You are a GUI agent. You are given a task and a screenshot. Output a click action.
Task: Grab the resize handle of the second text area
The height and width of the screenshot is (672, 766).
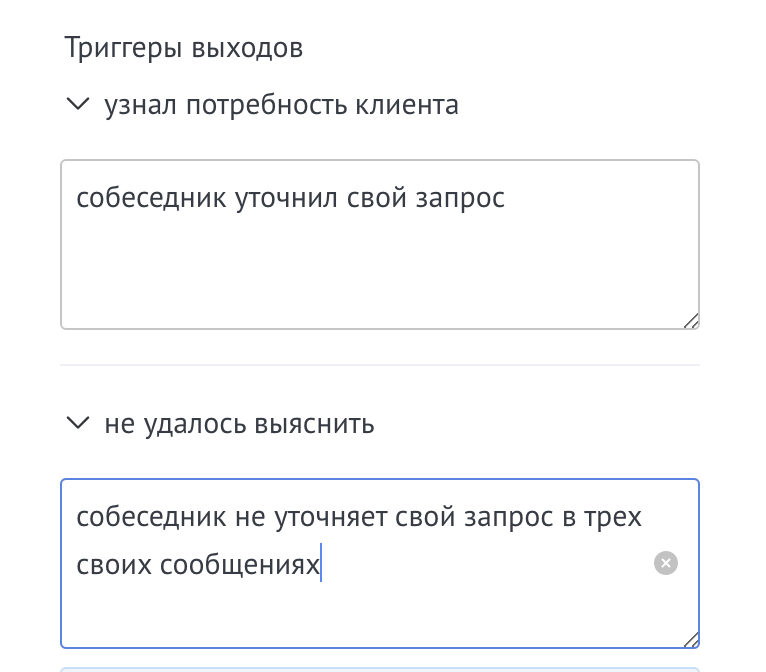[692, 640]
